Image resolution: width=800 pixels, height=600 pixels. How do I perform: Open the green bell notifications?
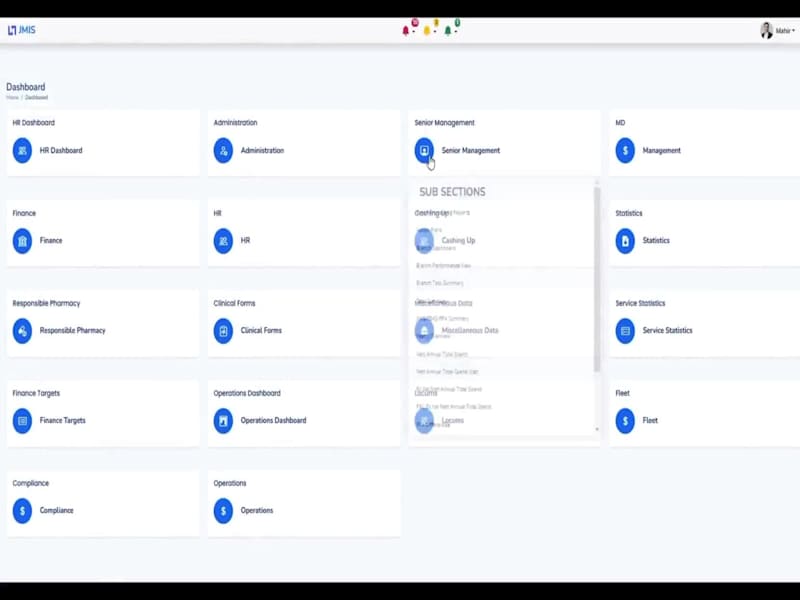(448, 31)
